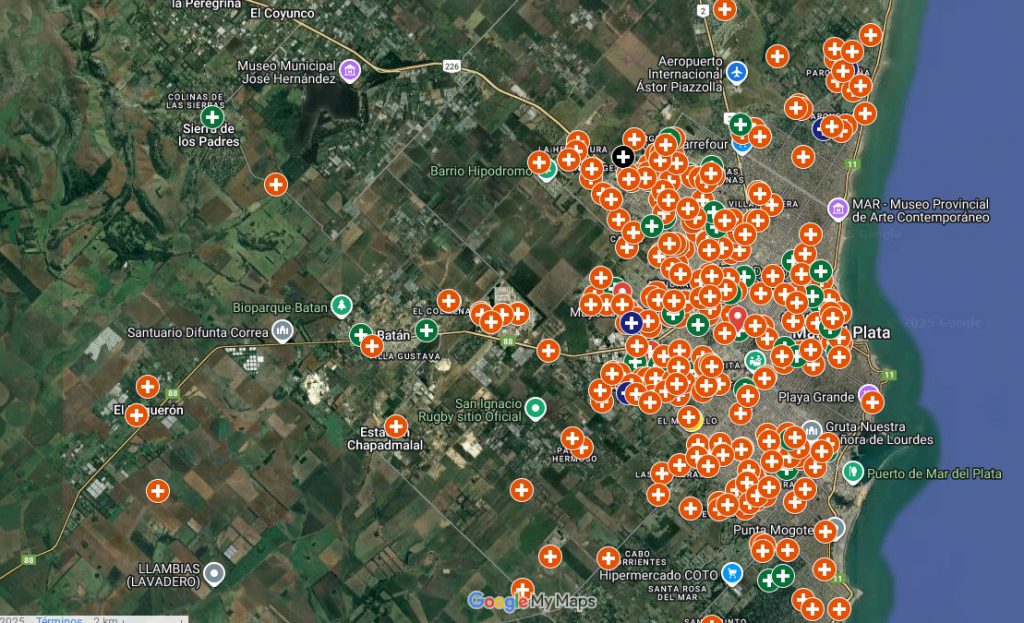Select the Aeropuerto Internacional airport icon
The image size is (1024, 623).
coord(737,72)
